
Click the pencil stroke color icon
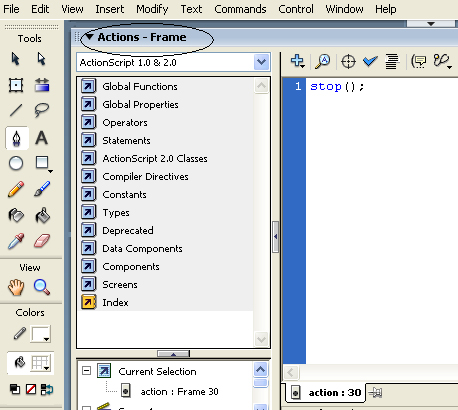click(x=20, y=334)
